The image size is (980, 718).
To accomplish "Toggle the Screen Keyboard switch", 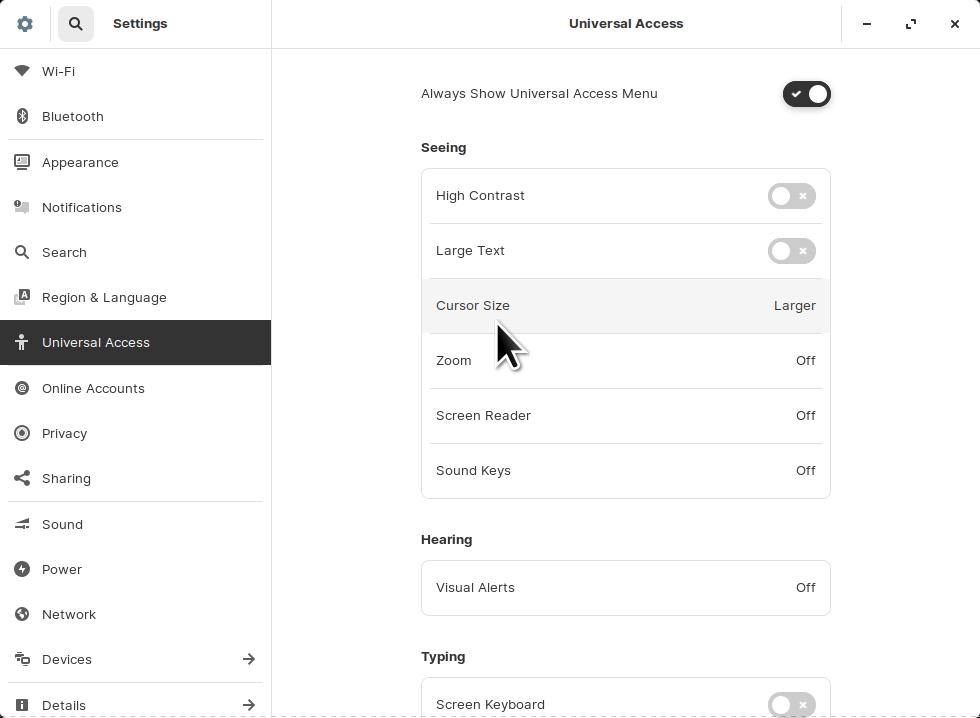I will (x=791, y=705).
